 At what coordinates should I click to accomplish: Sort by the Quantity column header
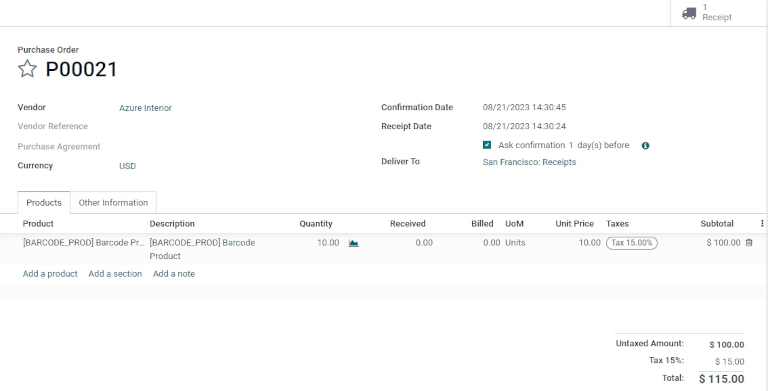[316, 224]
